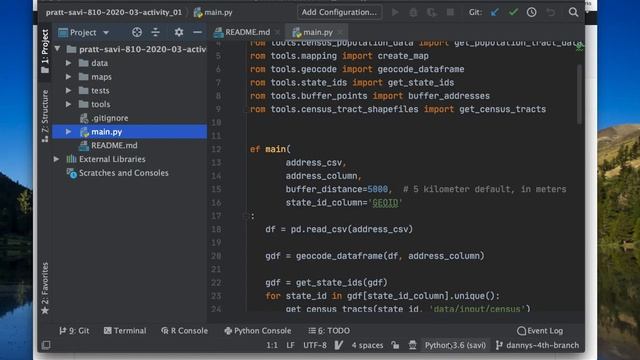Screen dimensions: 640x360
Task: Click line 18 read_csv code line
Action: [x=339, y=229]
